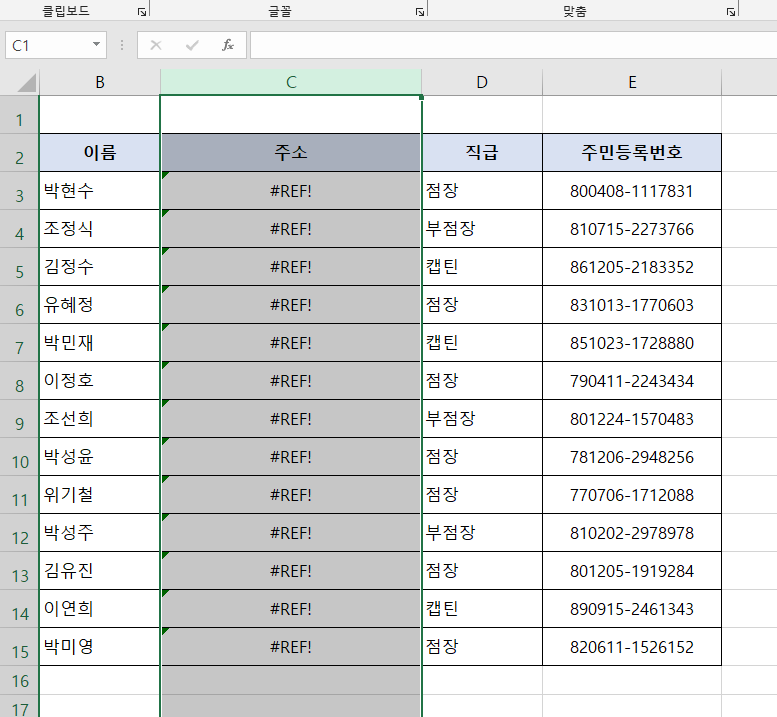Open the Font group dialog launcher

click(x=420, y=12)
